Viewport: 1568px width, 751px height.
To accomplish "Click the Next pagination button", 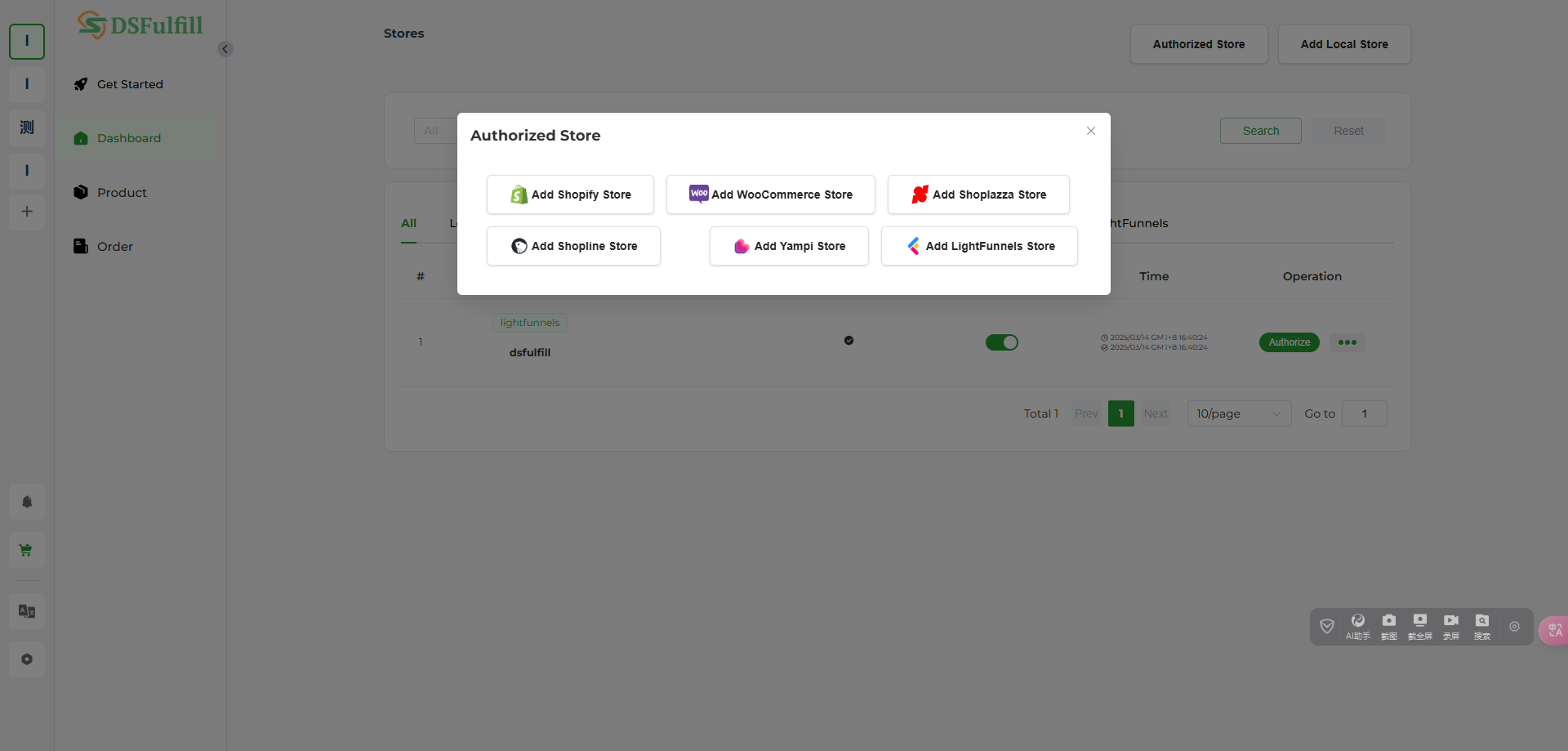I will (1156, 413).
